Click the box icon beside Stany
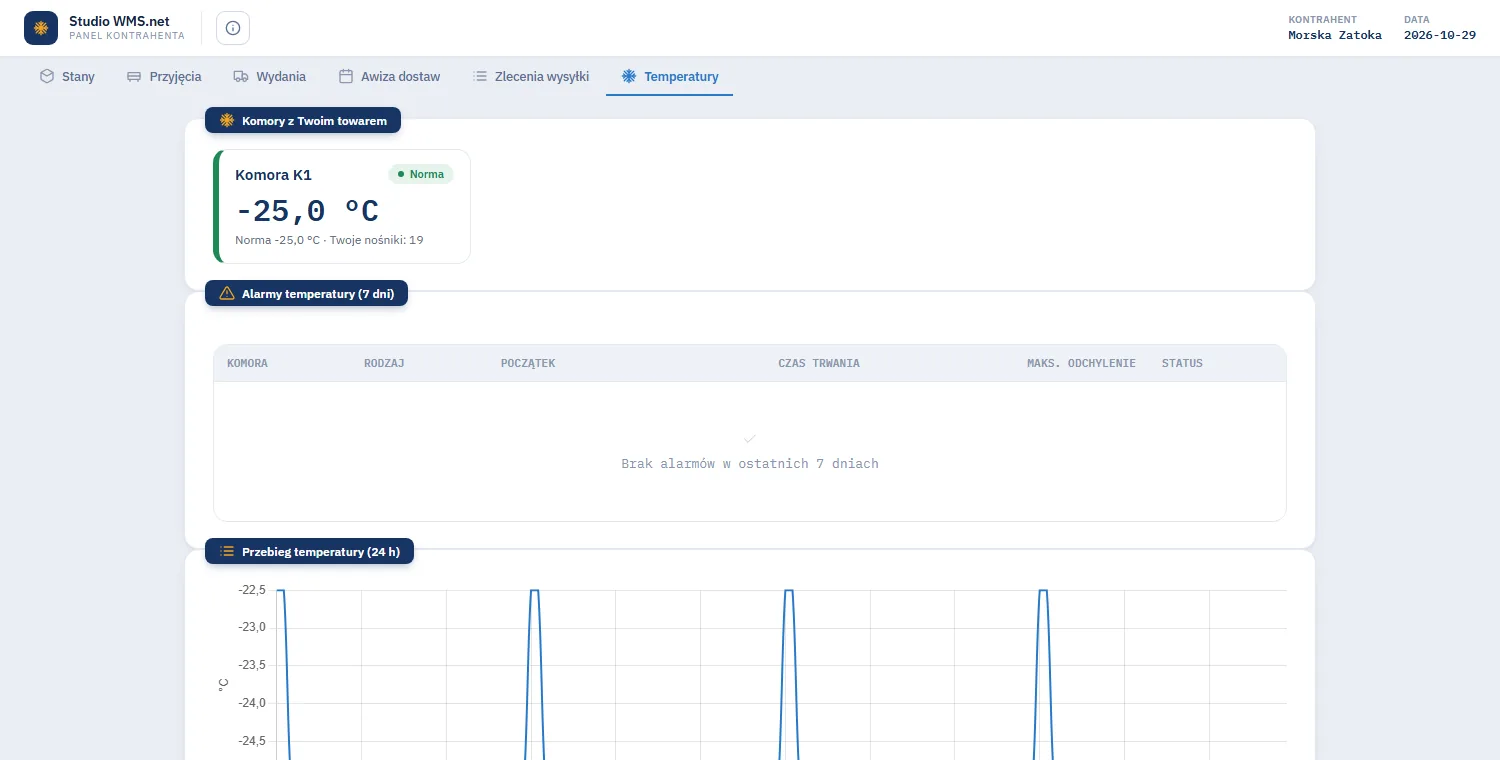Screen dimensions: 1500x760 (x=47, y=76)
